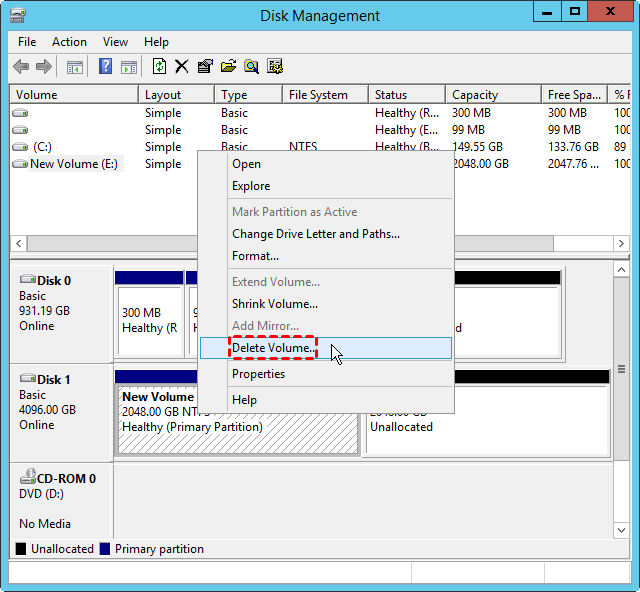Click the Disk 0 label panel
The image size is (640, 592).
(61, 314)
